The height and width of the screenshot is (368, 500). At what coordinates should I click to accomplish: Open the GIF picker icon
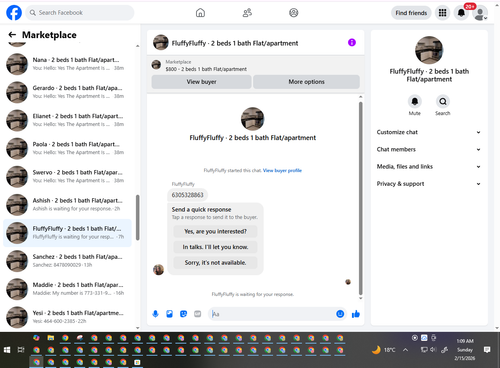(198, 314)
